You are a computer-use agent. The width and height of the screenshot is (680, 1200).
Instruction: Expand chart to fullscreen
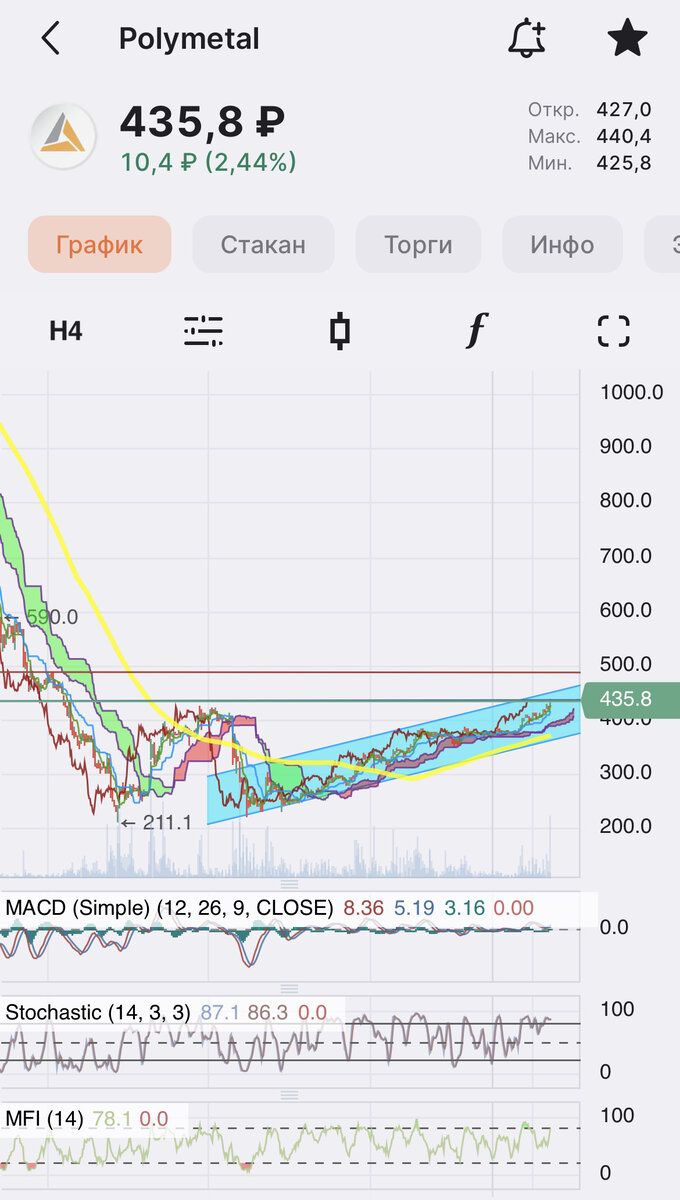[x=613, y=331]
